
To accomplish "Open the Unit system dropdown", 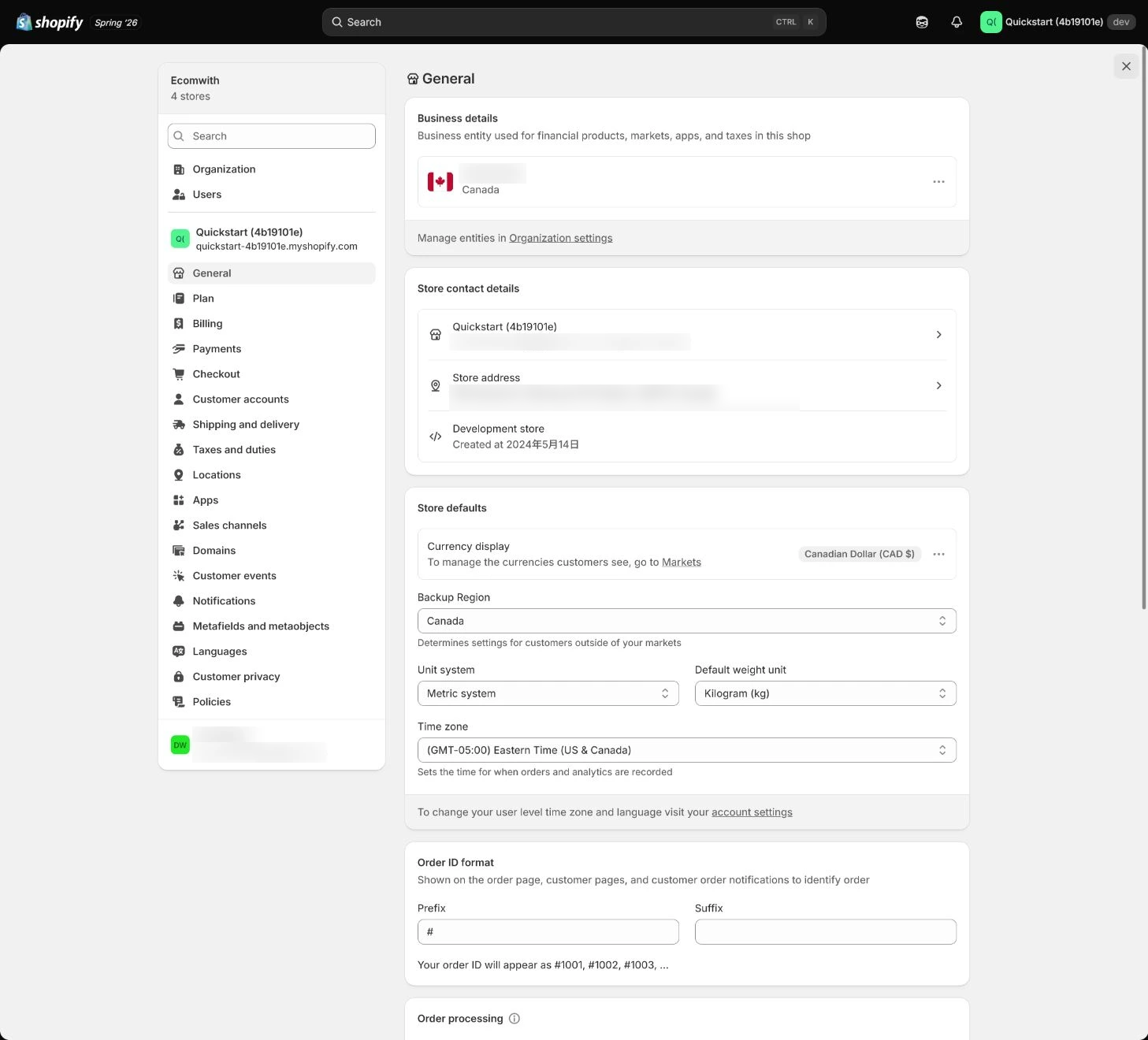I will pyautogui.click(x=548, y=693).
